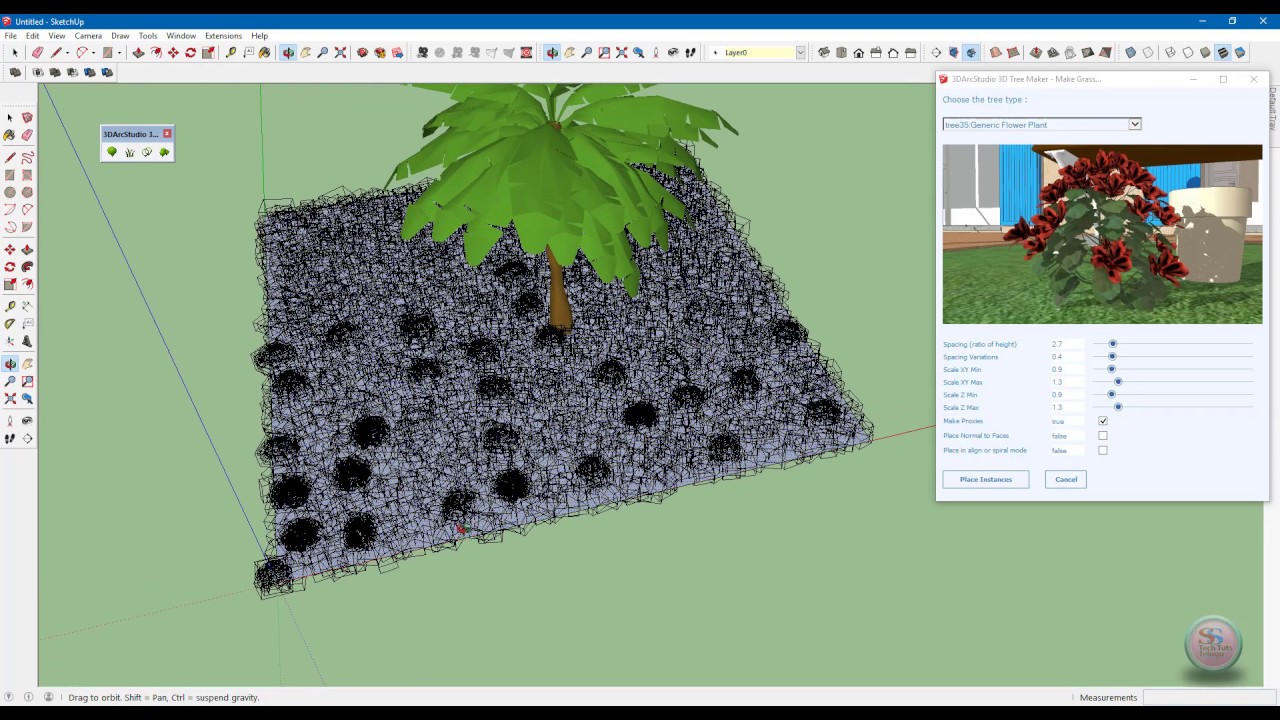The height and width of the screenshot is (720, 1280).
Task: Open Rectangle tool flyout arrow in toolbar
Action: (119, 52)
